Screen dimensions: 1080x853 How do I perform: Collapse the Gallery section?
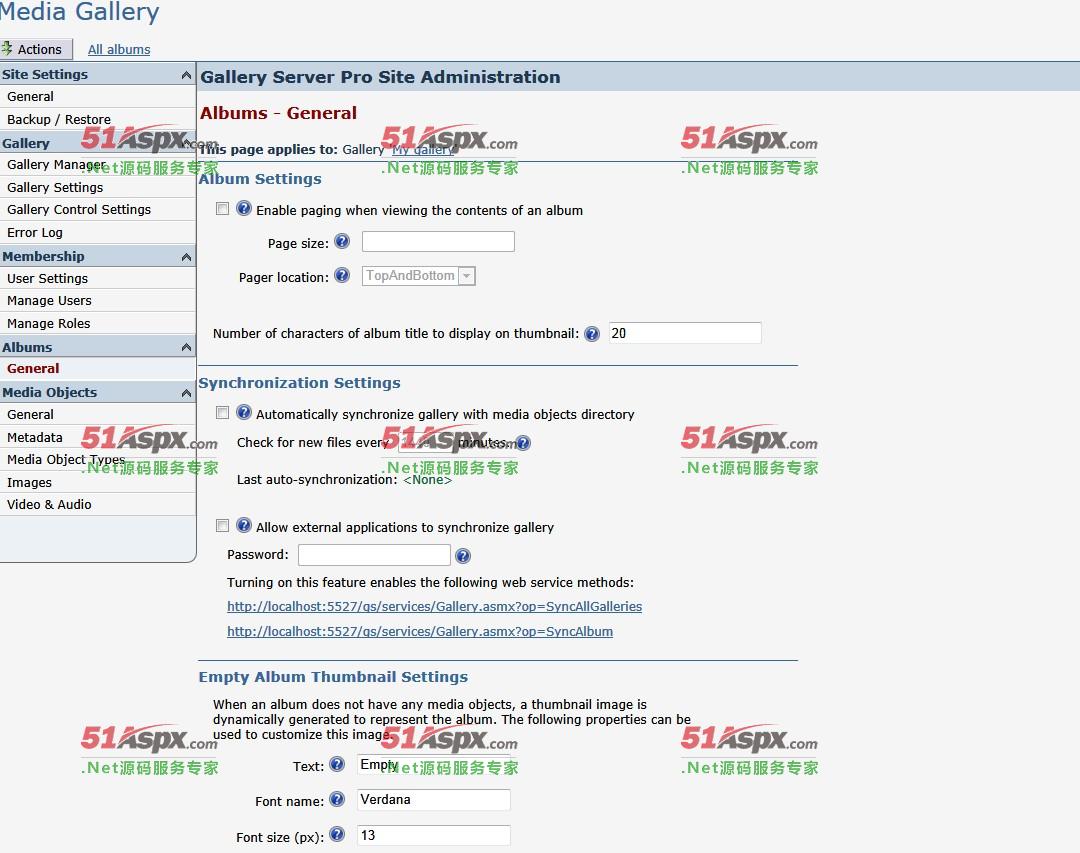pyautogui.click(x=186, y=143)
